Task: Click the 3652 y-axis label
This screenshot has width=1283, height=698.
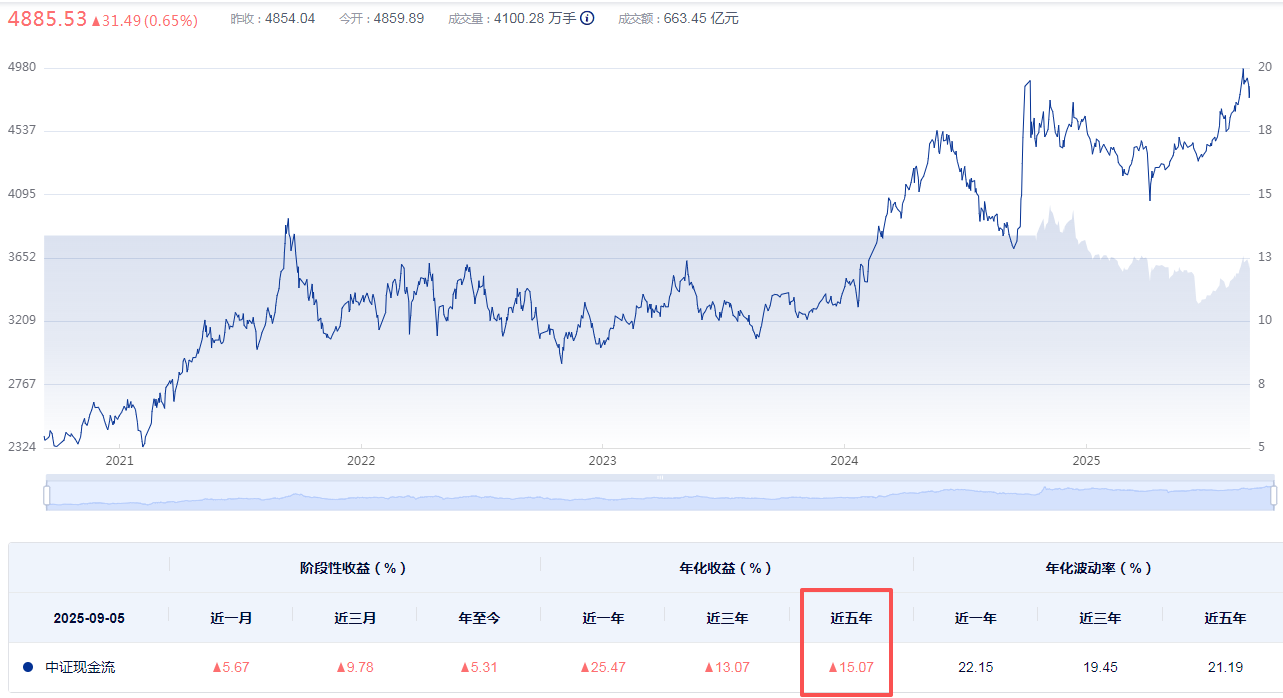Action: click(22, 257)
